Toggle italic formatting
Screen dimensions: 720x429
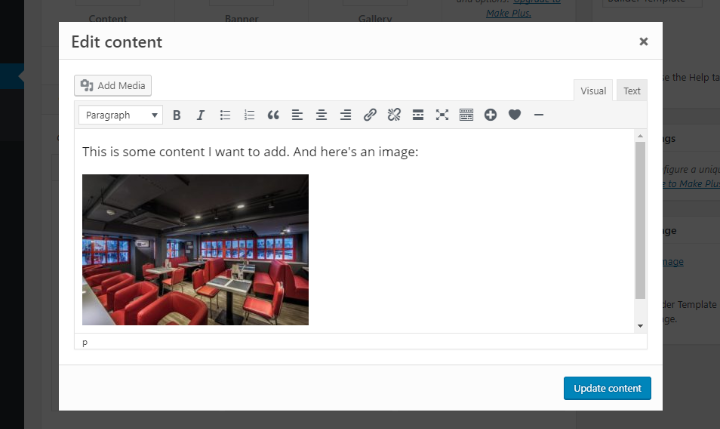pyautogui.click(x=201, y=115)
